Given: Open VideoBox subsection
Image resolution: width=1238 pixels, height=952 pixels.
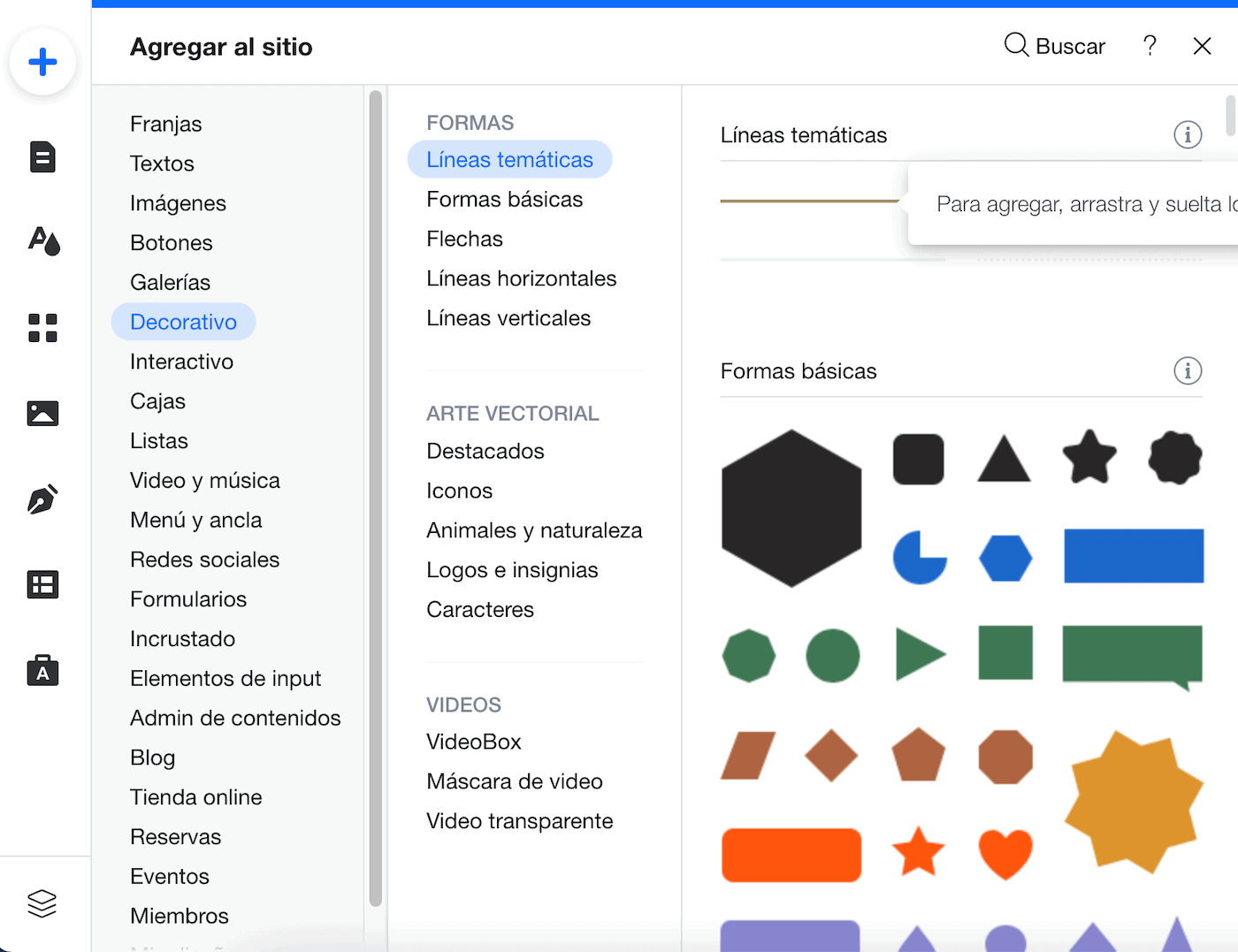Looking at the screenshot, I should pos(473,742).
